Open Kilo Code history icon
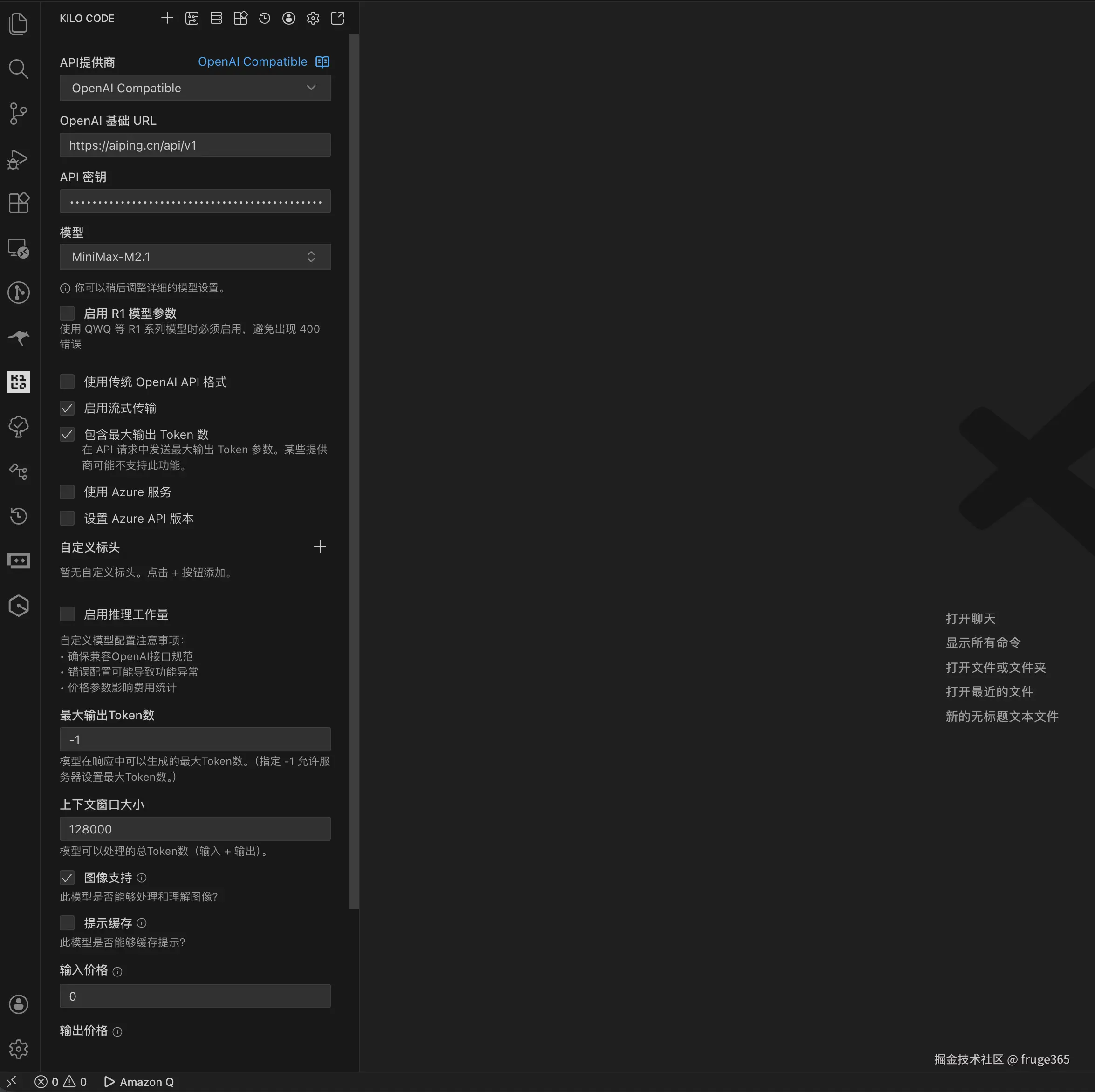The image size is (1095, 1092). (264, 18)
